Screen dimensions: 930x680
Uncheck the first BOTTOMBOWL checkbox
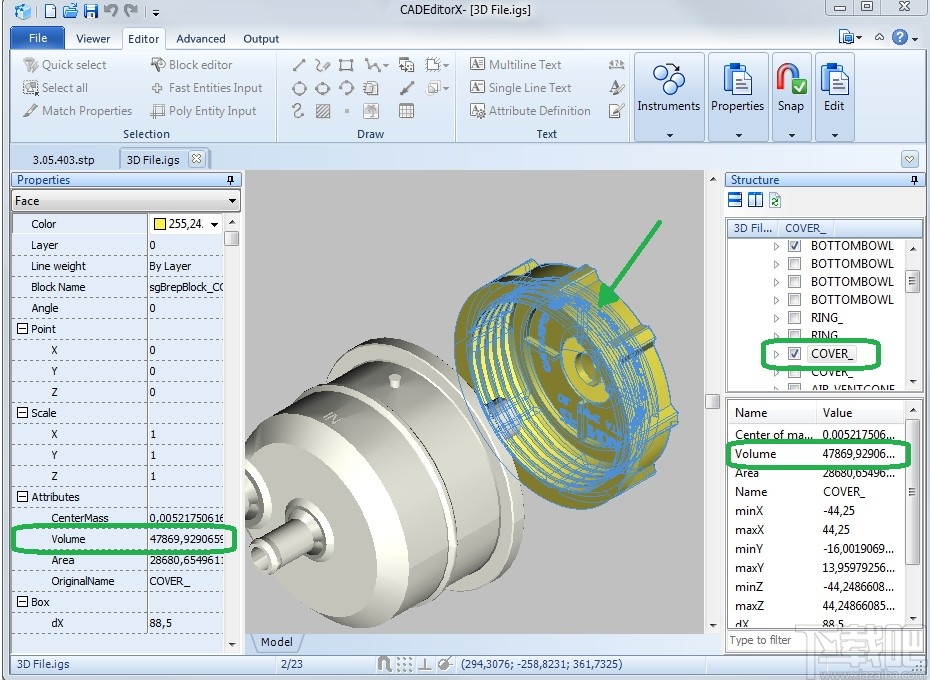click(x=794, y=246)
